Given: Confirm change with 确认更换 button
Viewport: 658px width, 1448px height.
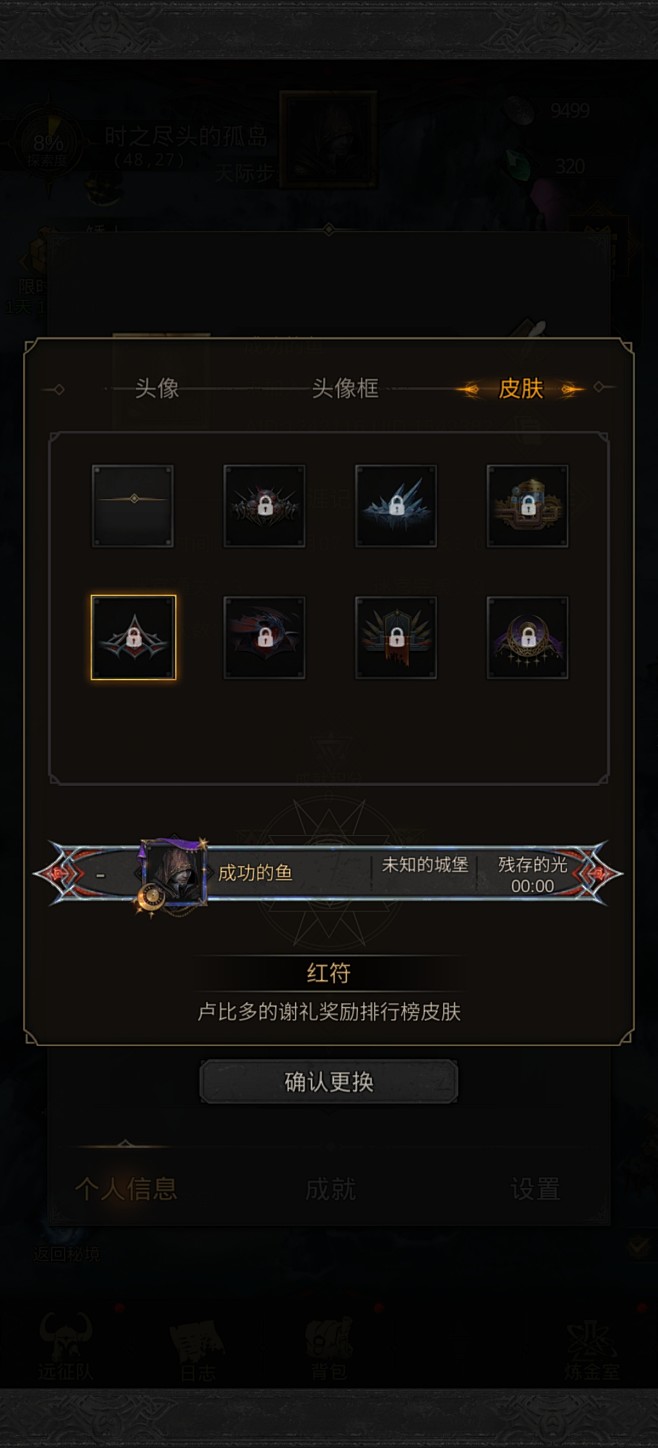Looking at the screenshot, I should pyautogui.click(x=329, y=1082).
